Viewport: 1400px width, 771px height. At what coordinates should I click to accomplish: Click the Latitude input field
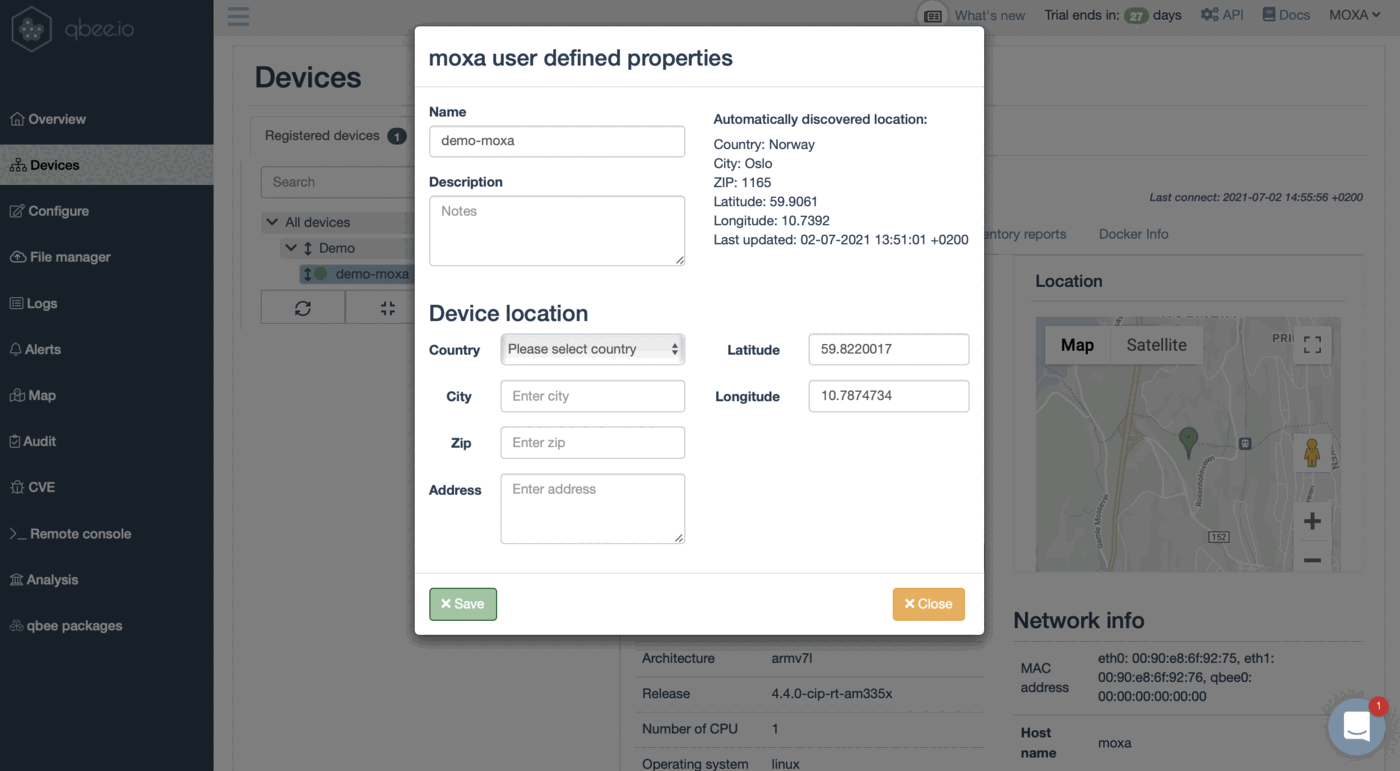point(888,349)
